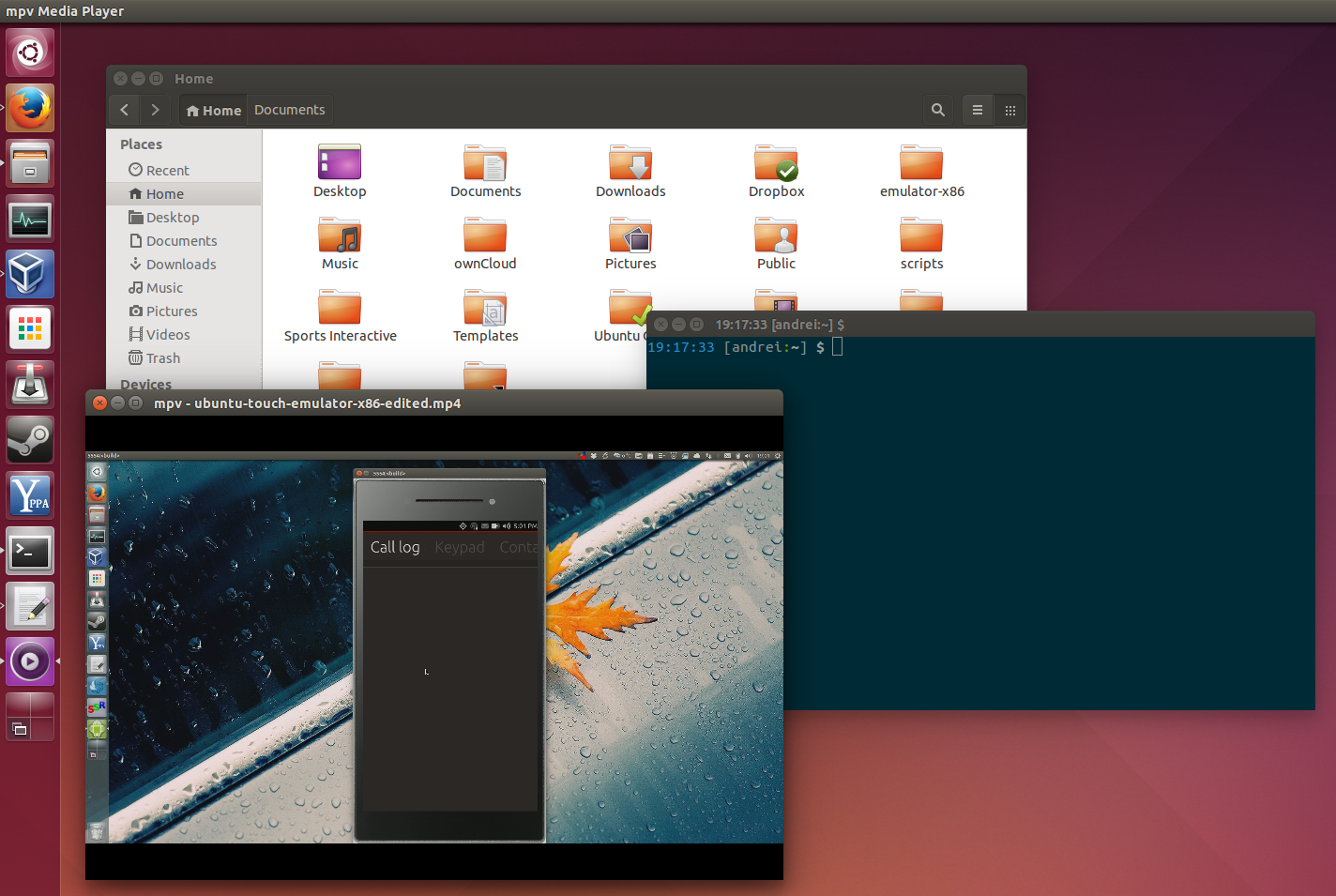Open Steam from the launcher
Viewport: 1336px width, 896px height.
click(30, 439)
